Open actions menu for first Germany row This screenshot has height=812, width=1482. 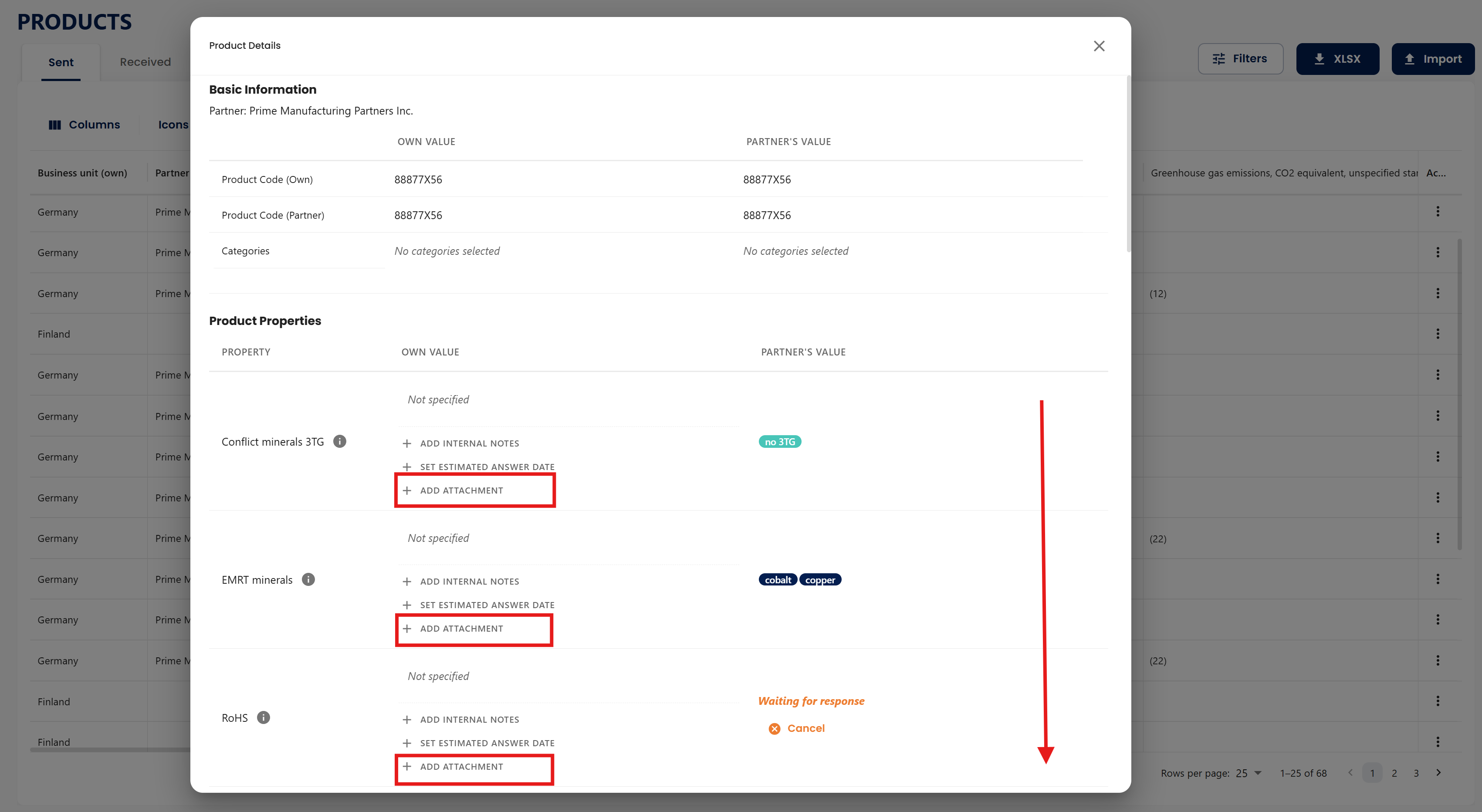coord(1438,212)
